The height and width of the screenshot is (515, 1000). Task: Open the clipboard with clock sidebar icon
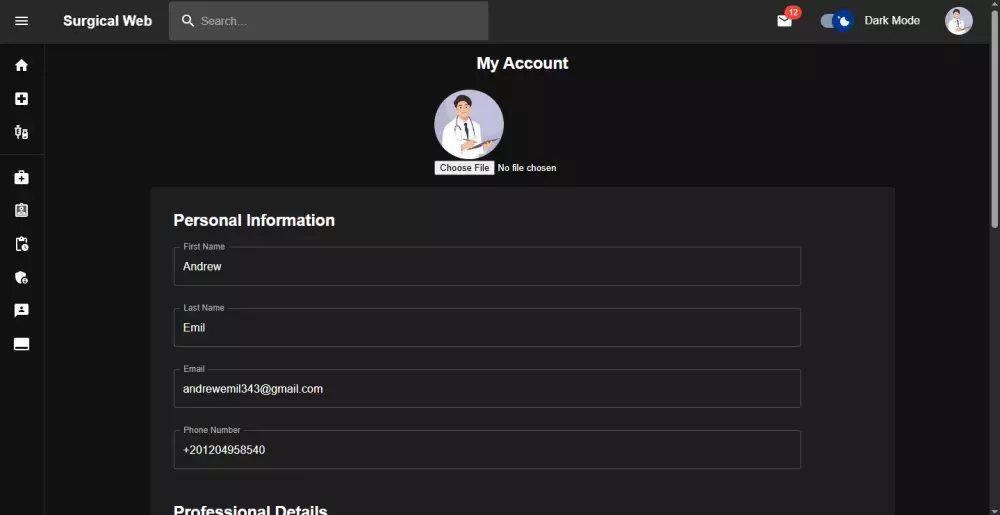click(x=22, y=244)
